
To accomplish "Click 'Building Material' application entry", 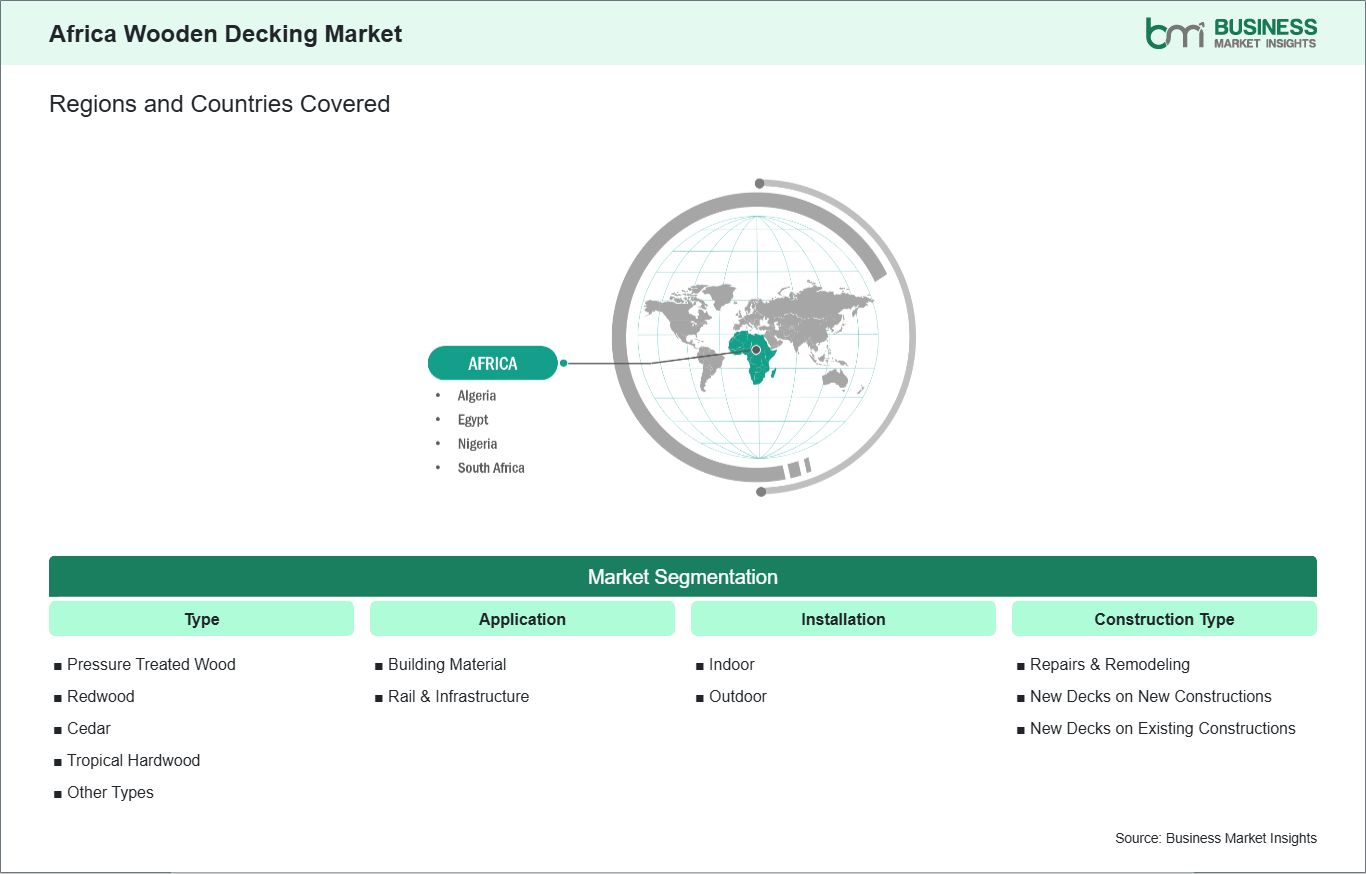I will click(447, 664).
